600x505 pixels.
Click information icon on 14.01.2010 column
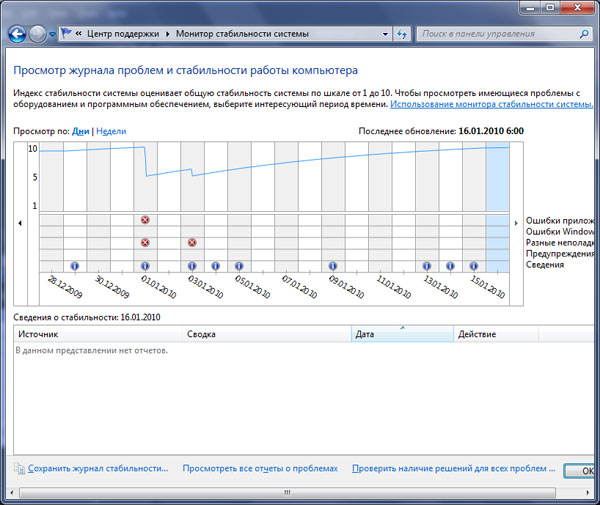[450, 266]
